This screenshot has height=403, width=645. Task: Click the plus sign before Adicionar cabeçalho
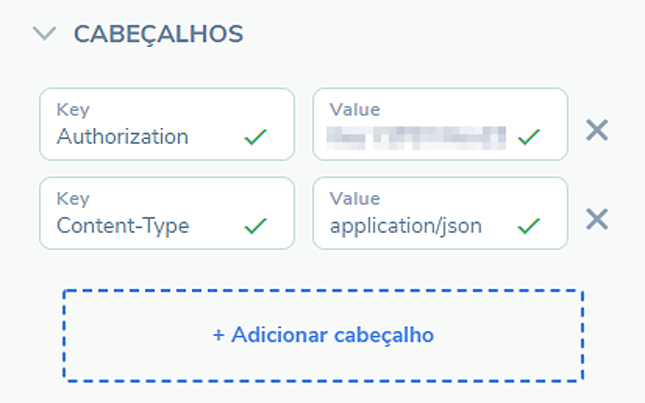pos(219,335)
